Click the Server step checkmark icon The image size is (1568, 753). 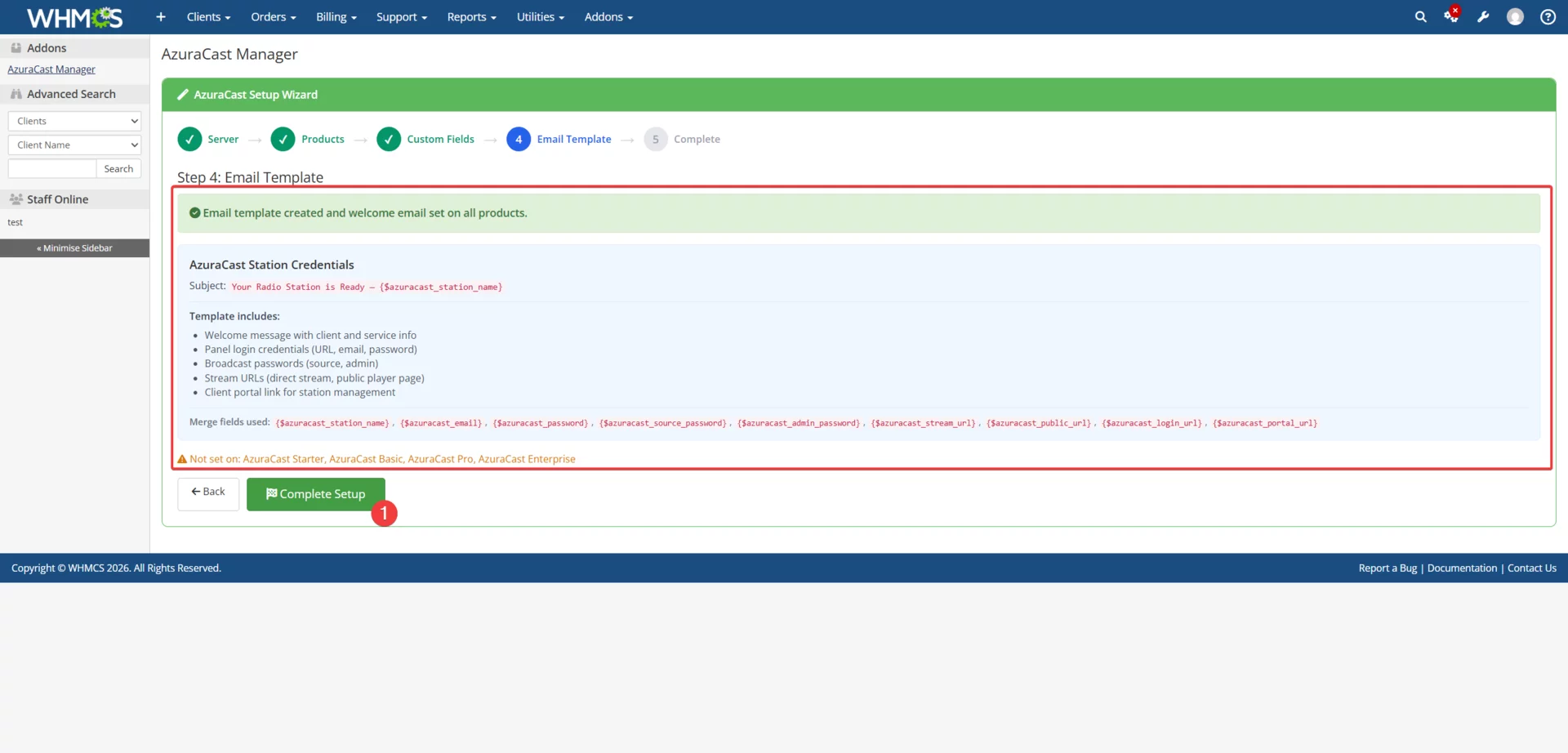click(x=189, y=139)
